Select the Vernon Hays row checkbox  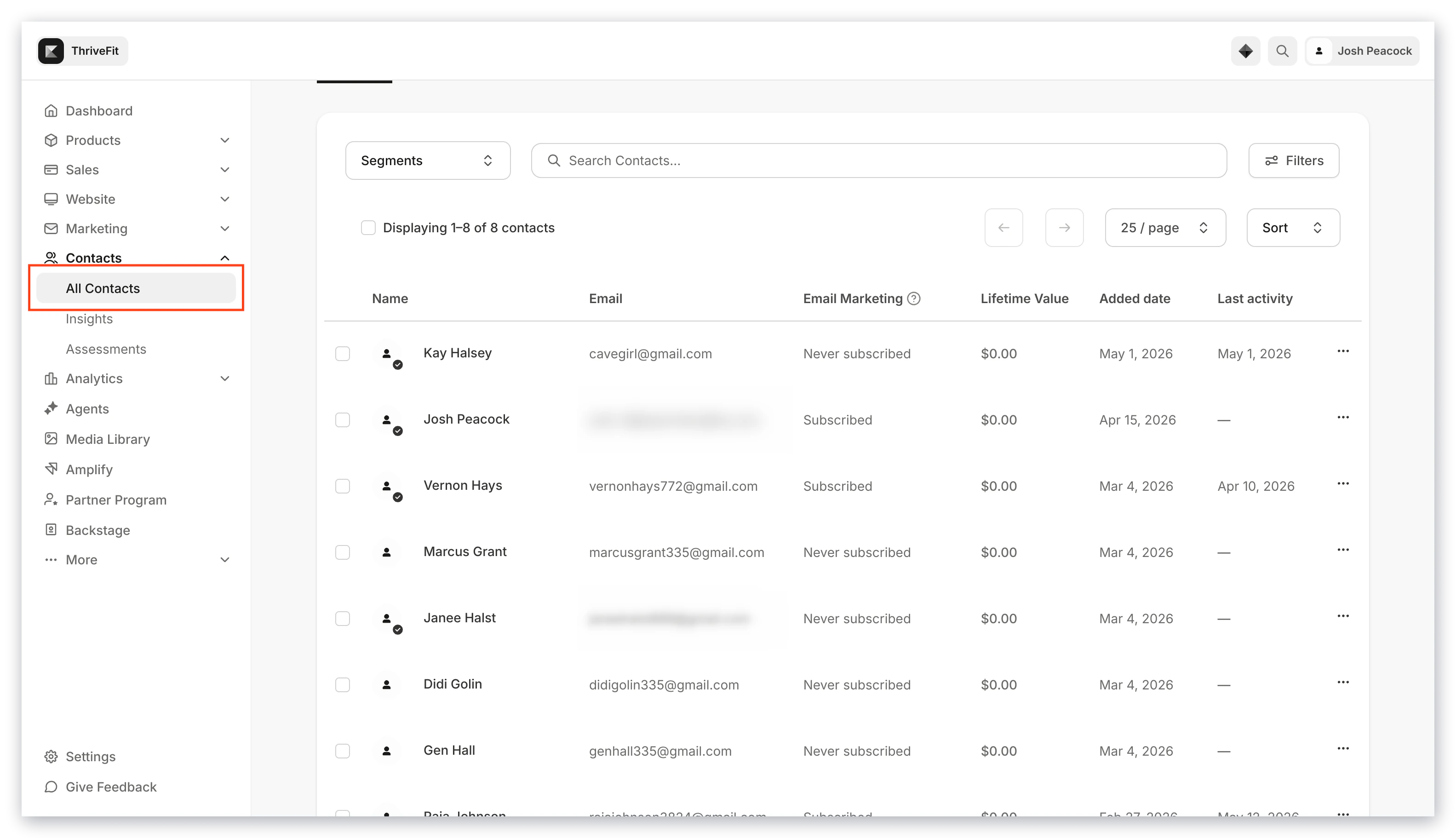click(343, 486)
